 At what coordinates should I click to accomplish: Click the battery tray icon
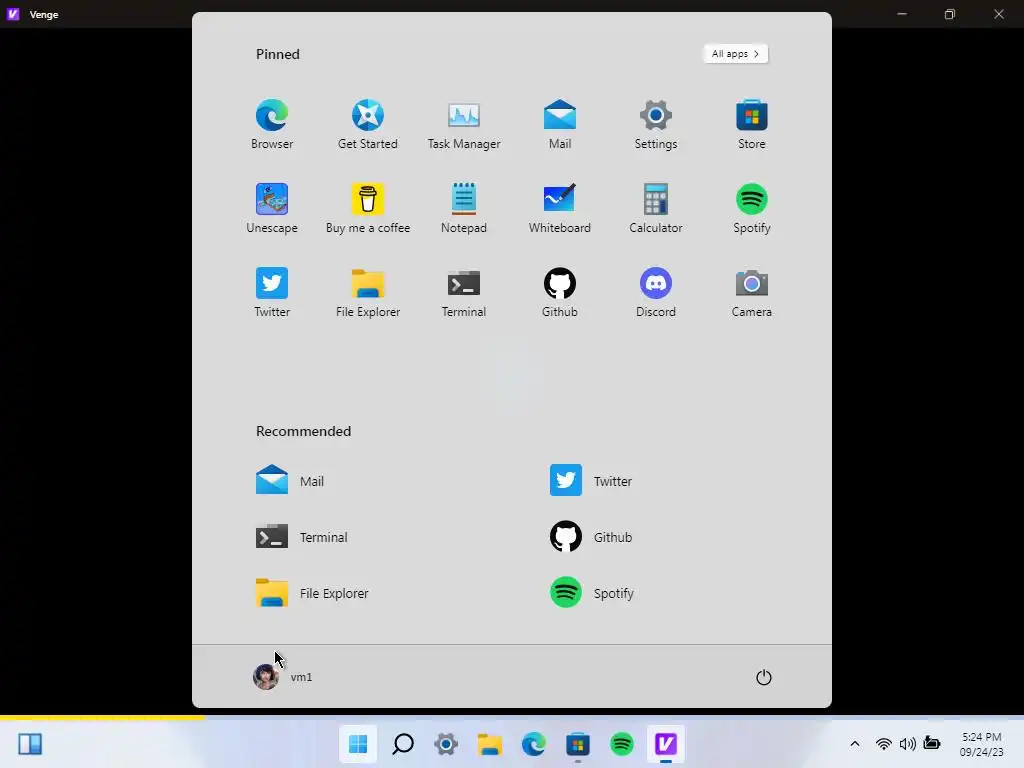coord(932,743)
